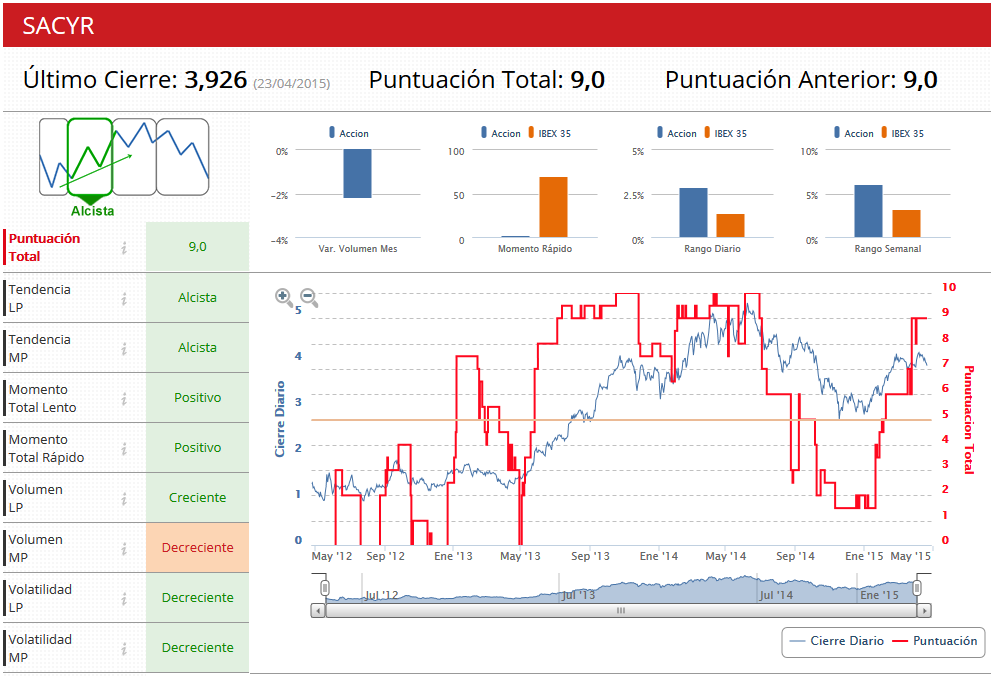Click the Cierre Diario vertical axis title
The image size is (994, 676).
[280, 419]
